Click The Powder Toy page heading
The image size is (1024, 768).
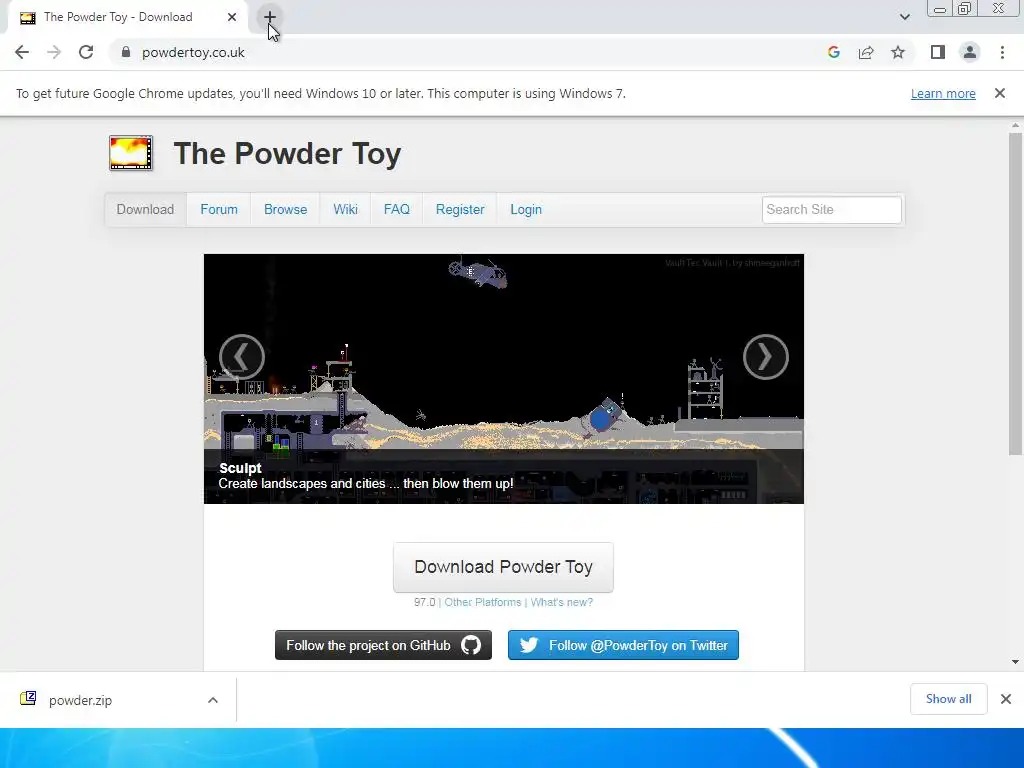click(x=287, y=154)
